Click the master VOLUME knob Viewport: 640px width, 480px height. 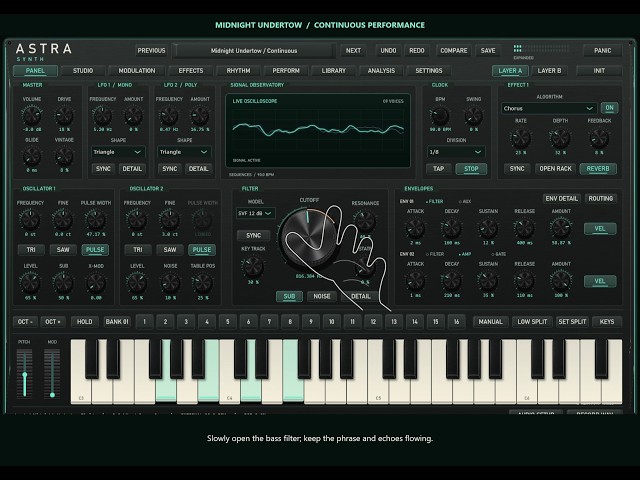pyautogui.click(x=31, y=116)
